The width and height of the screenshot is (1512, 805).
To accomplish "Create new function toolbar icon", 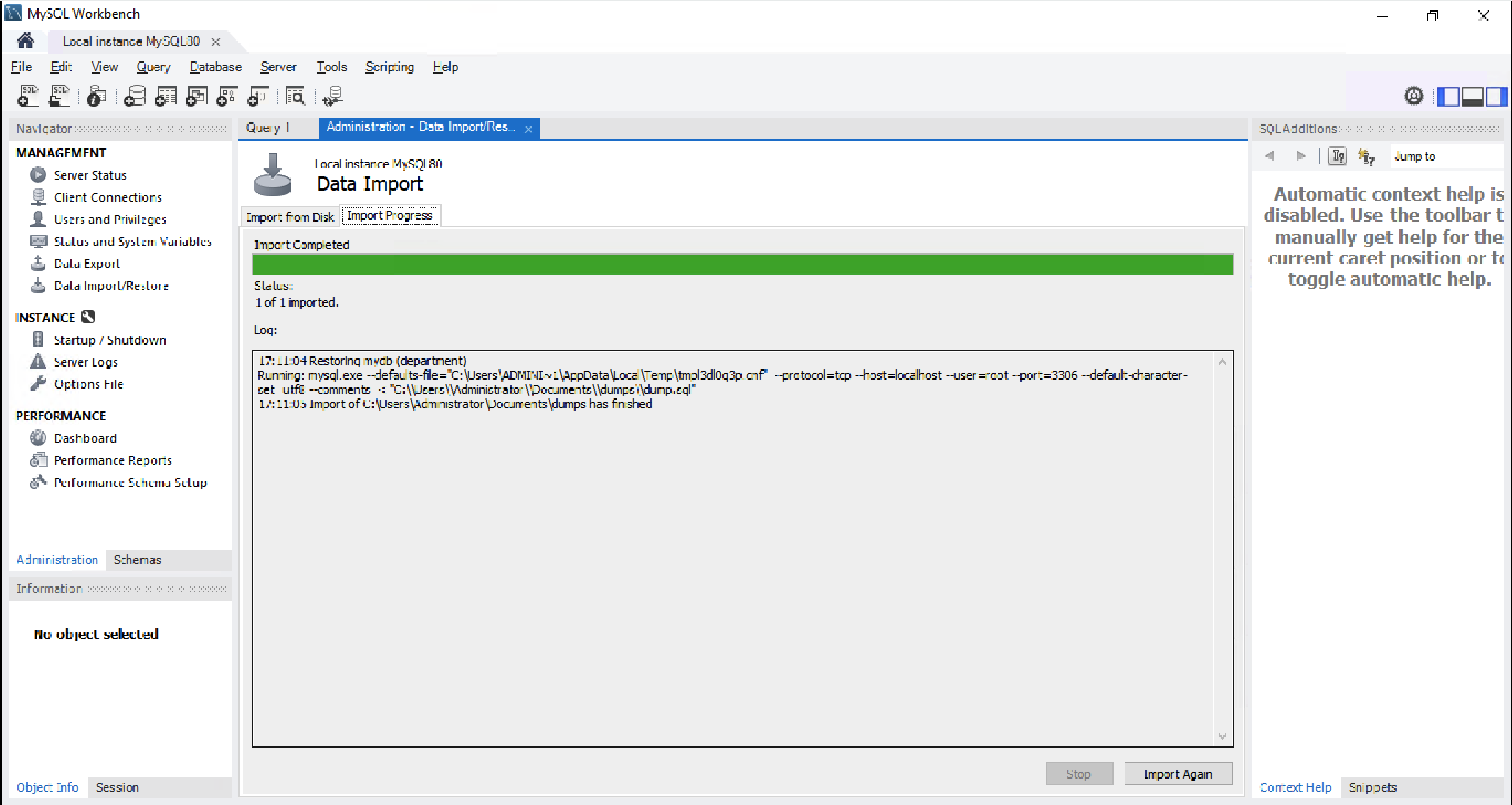I will pos(258,96).
